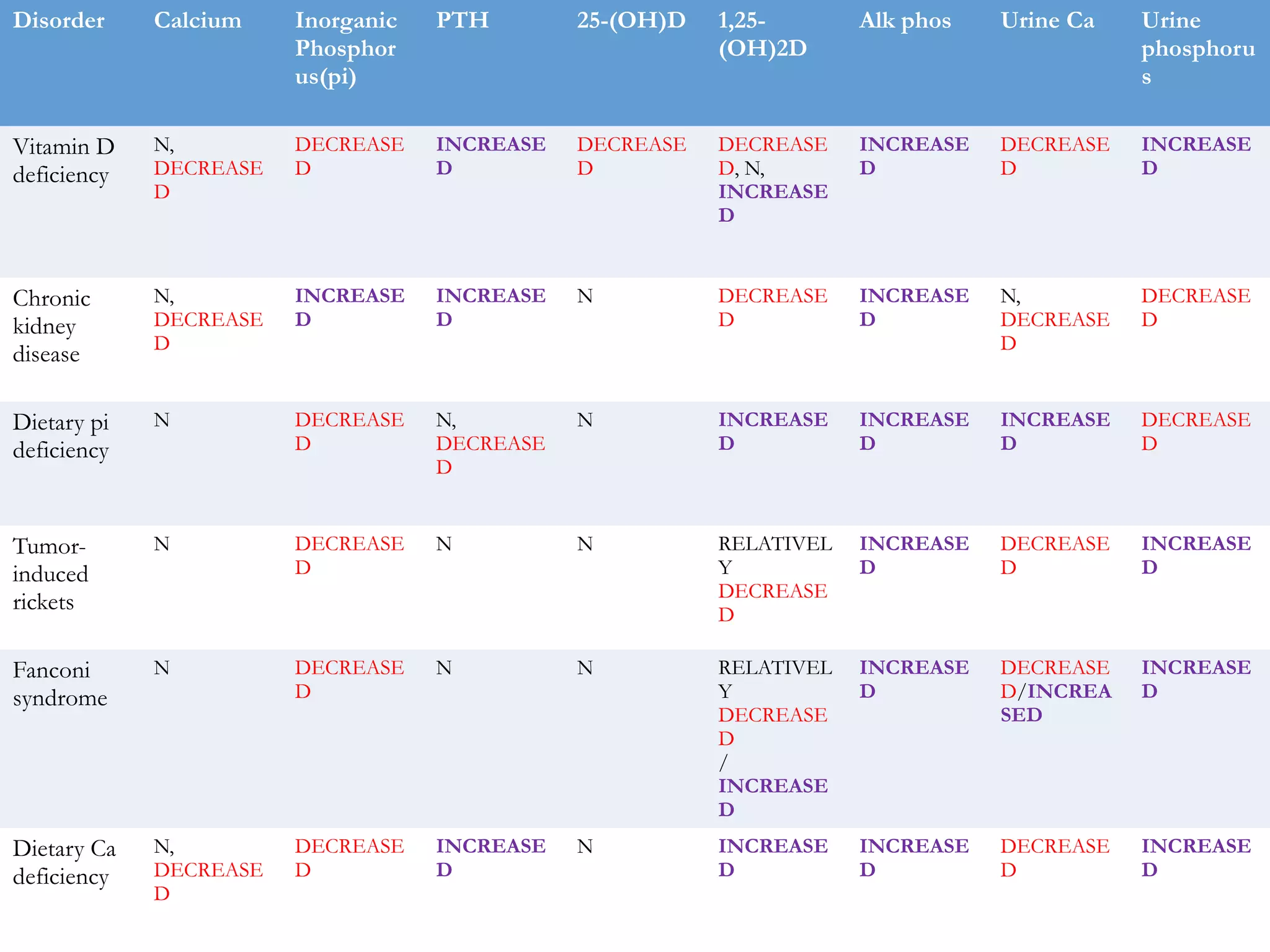The width and height of the screenshot is (1270, 952).
Task: Click Chronic kidney disease's INCREASED phosphorus cell
Action: click(349, 307)
